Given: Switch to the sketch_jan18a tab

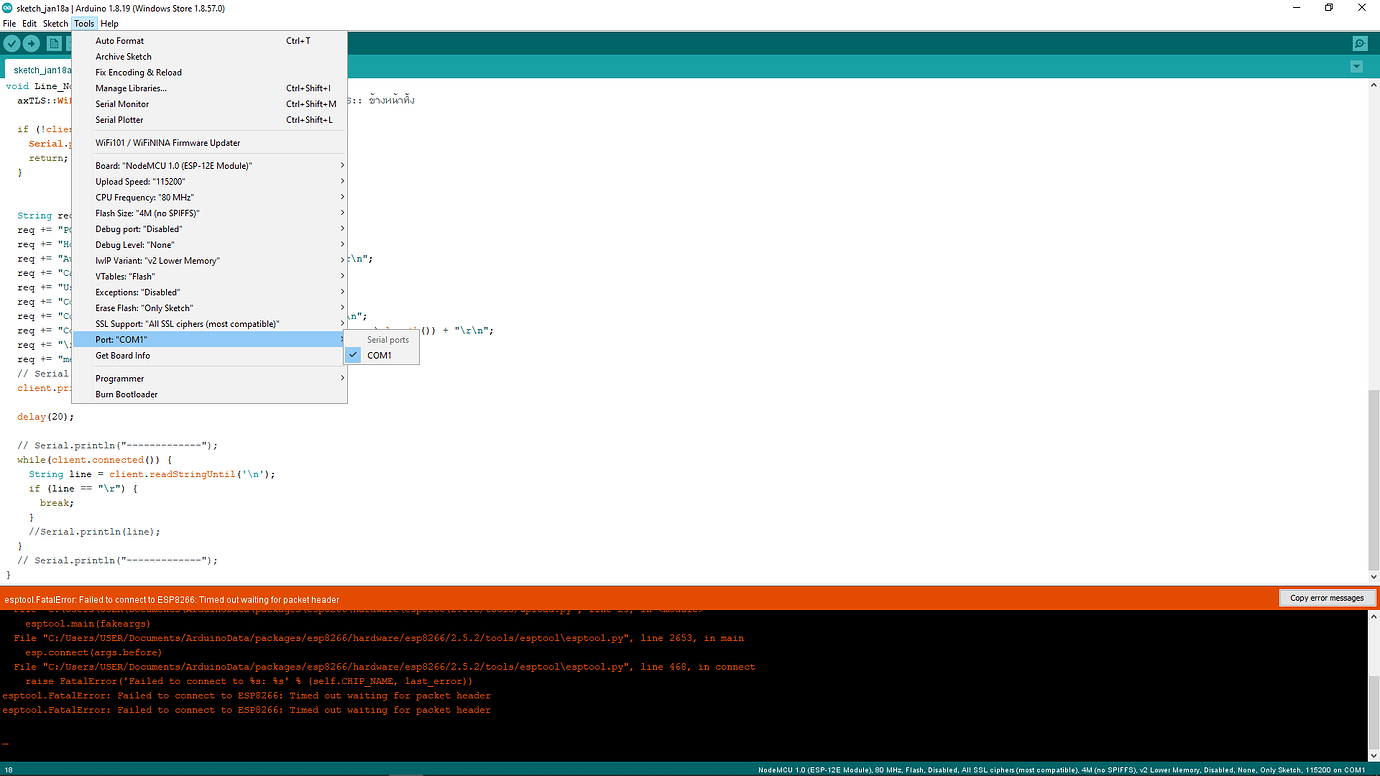Looking at the screenshot, I should coord(40,69).
